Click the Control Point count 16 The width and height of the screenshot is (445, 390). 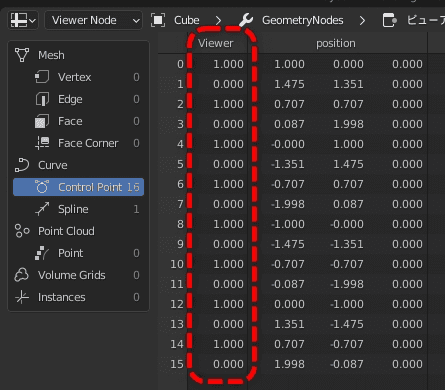(x=133, y=187)
